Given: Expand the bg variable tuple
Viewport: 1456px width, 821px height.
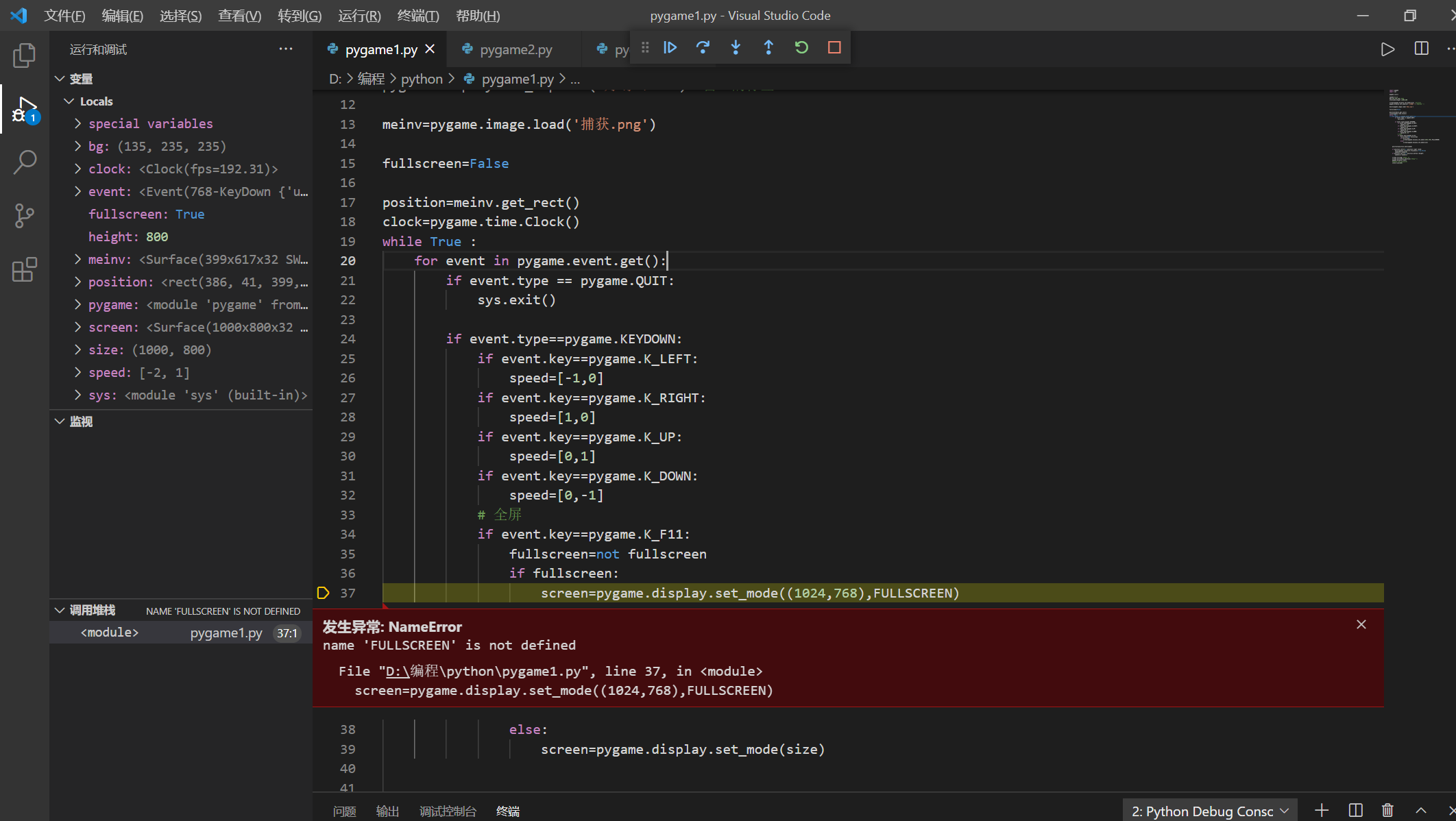Looking at the screenshot, I should pyautogui.click(x=77, y=147).
